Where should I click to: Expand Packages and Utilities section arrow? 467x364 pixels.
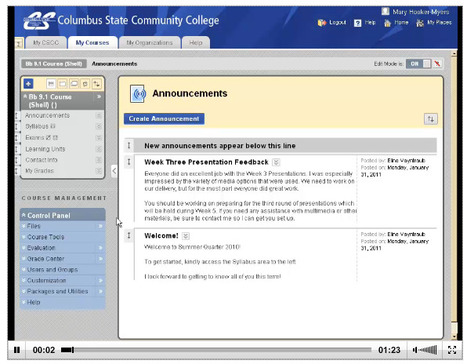point(100,291)
